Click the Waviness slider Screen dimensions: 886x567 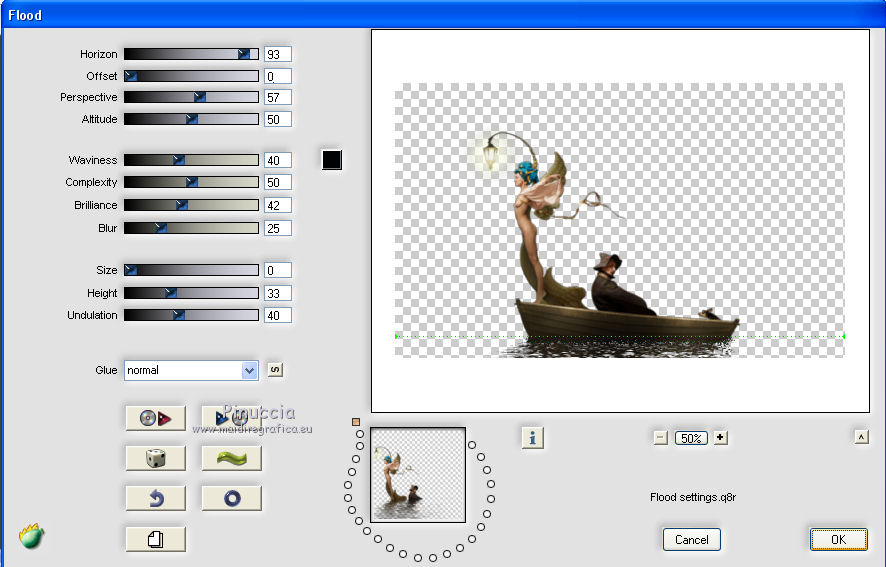(x=191, y=160)
